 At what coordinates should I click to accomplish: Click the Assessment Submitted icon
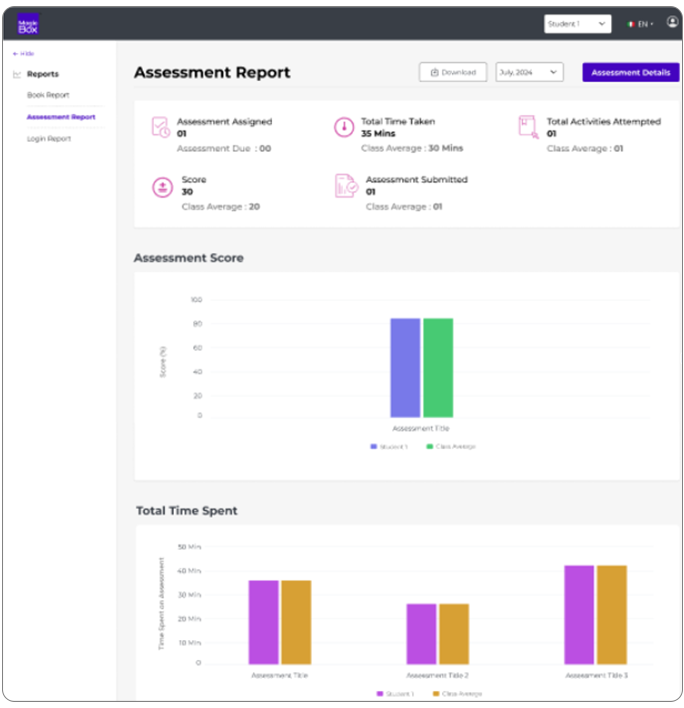tap(346, 186)
